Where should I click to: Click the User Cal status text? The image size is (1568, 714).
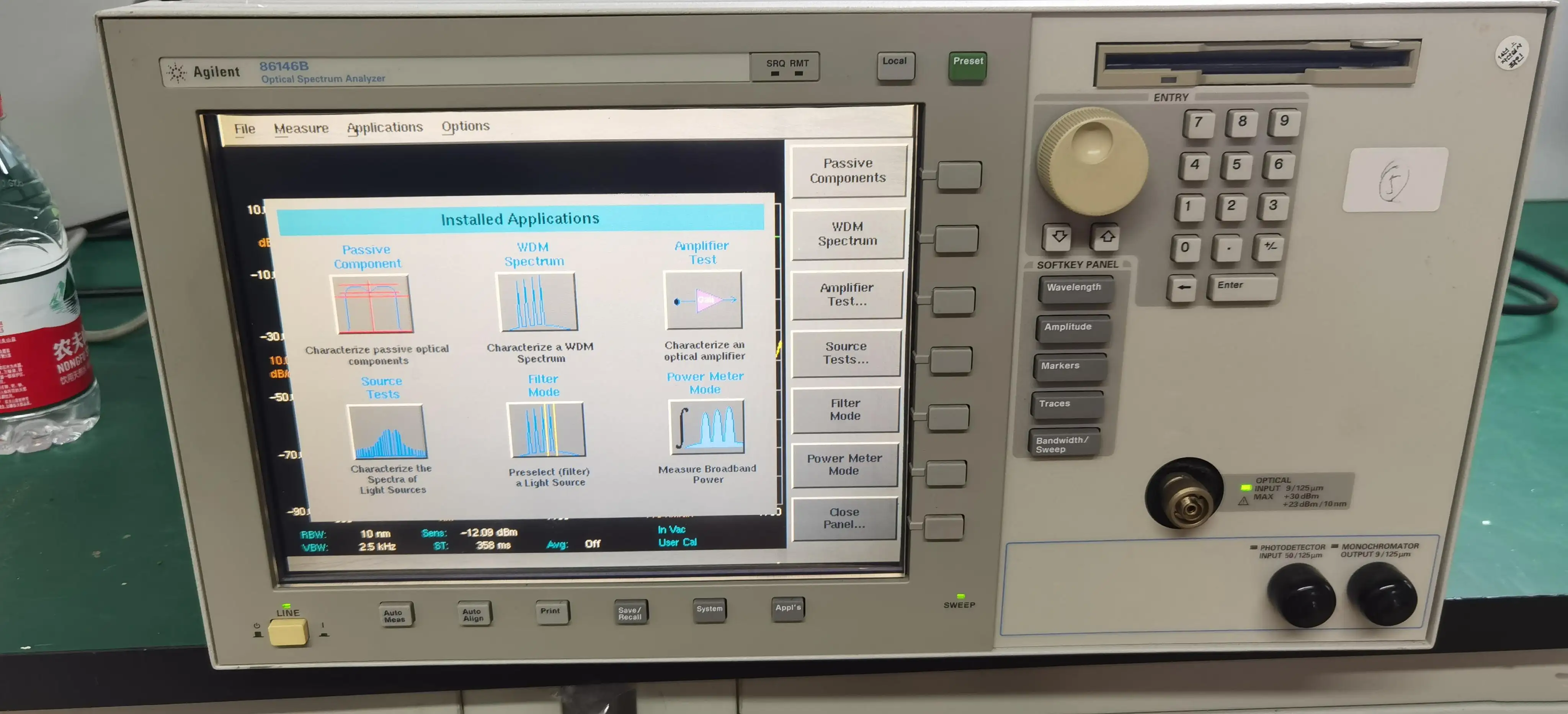click(678, 542)
